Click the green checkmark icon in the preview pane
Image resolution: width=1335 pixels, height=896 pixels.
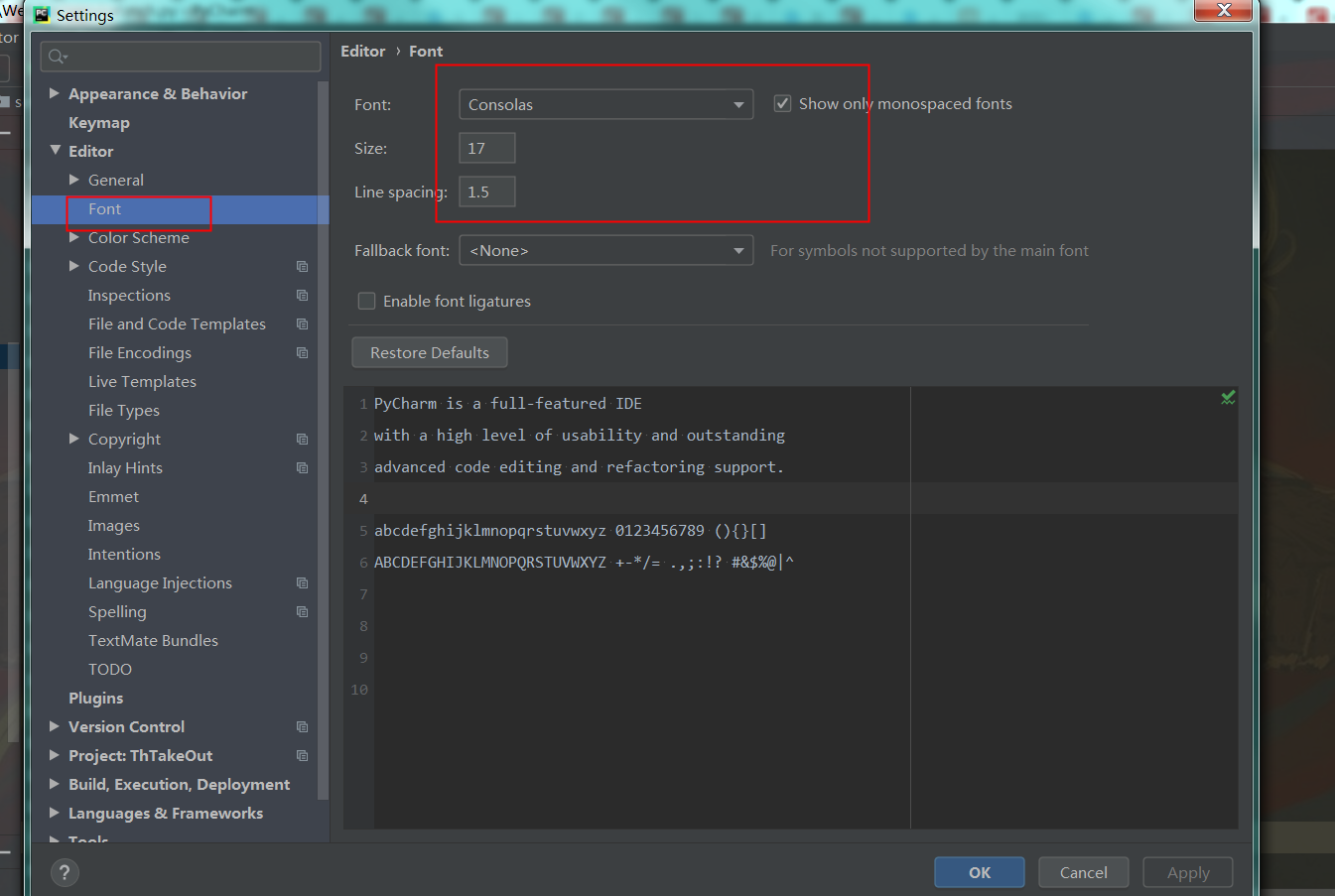coord(1228,397)
